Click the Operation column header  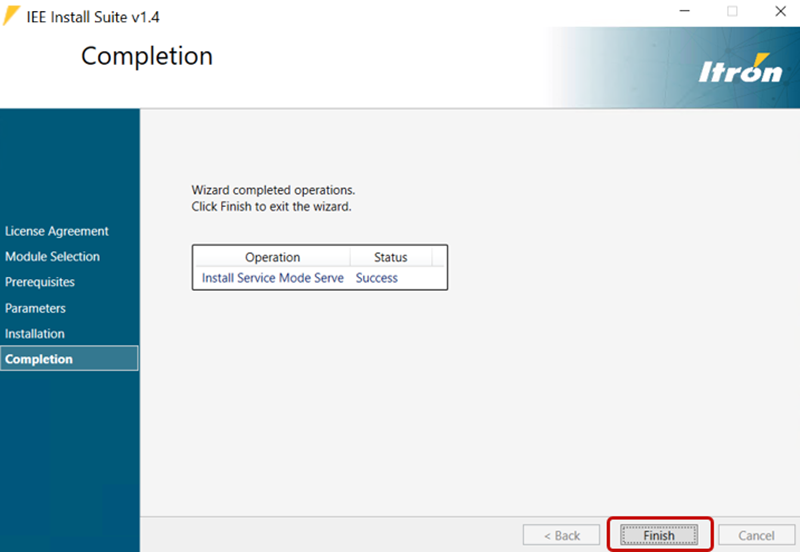pos(272,257)
